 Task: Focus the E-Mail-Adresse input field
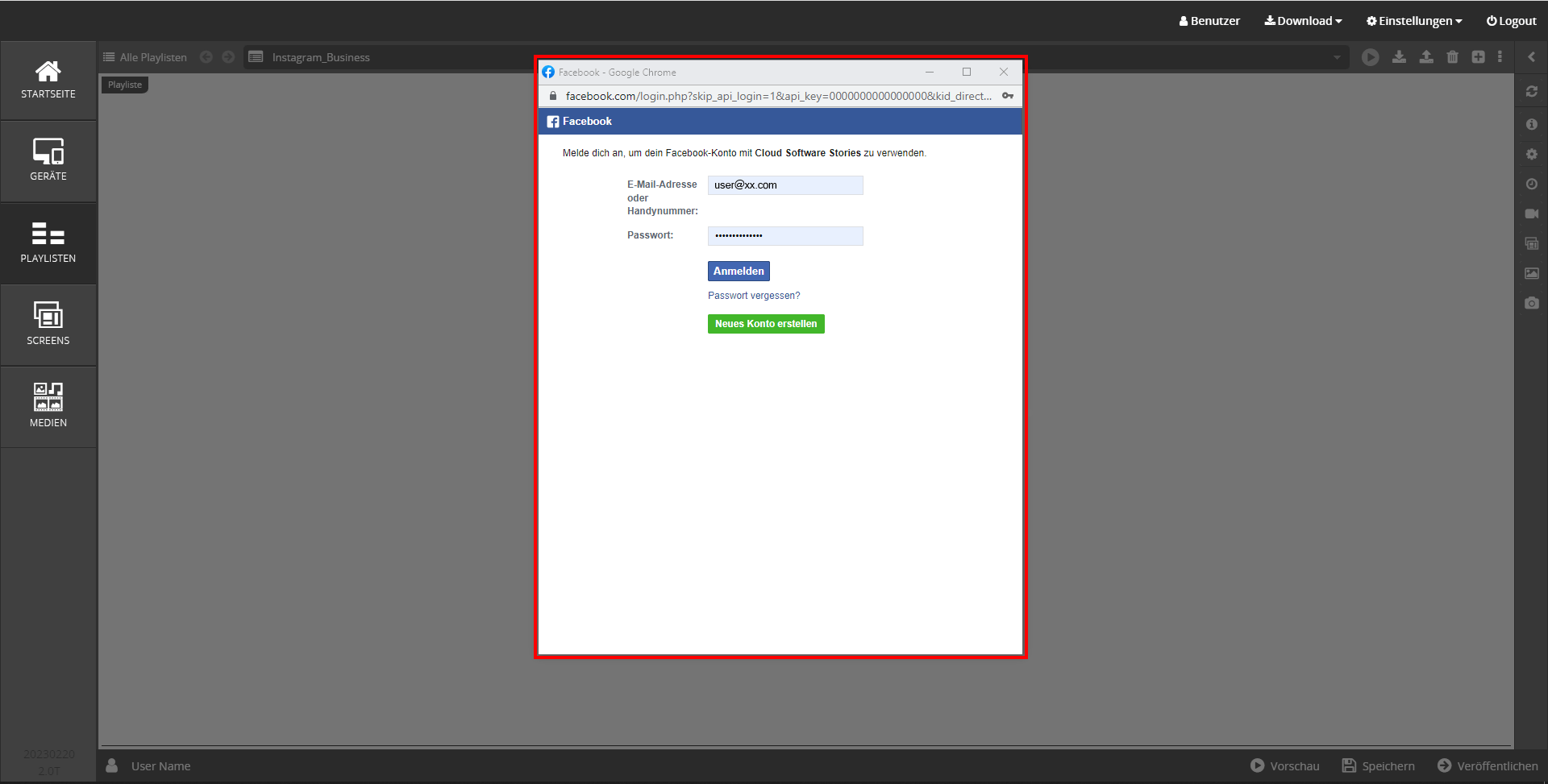click(x=784, y=185)
